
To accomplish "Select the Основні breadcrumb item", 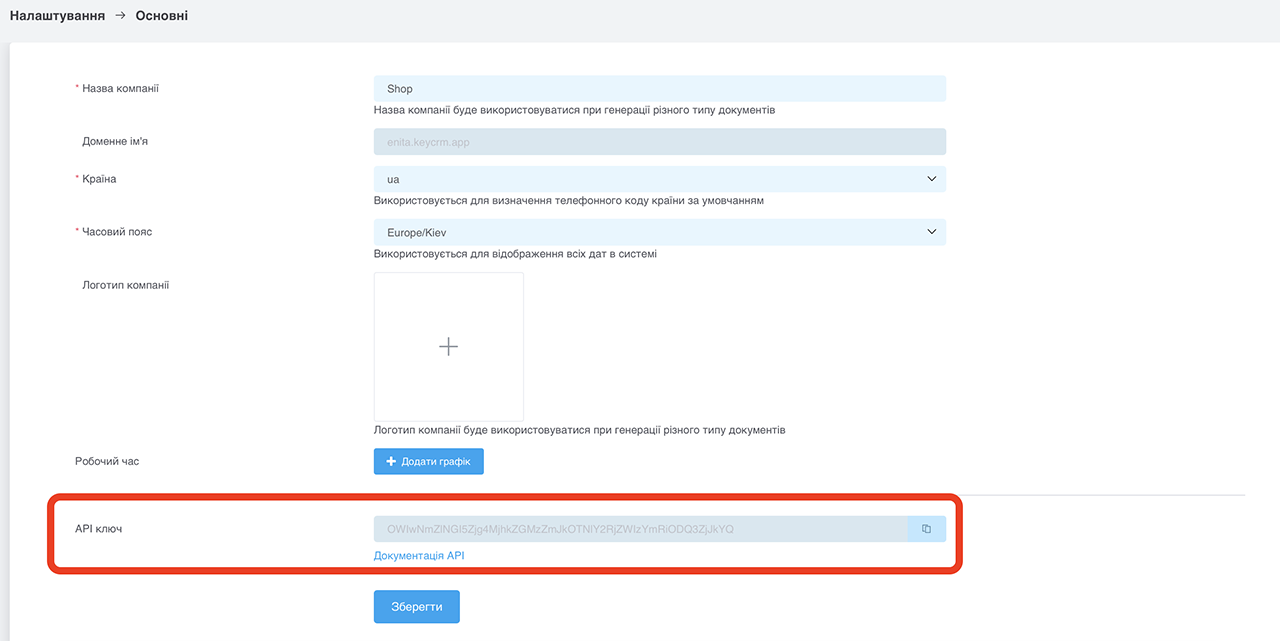I will pyautogui.click(x=162, y=16).
